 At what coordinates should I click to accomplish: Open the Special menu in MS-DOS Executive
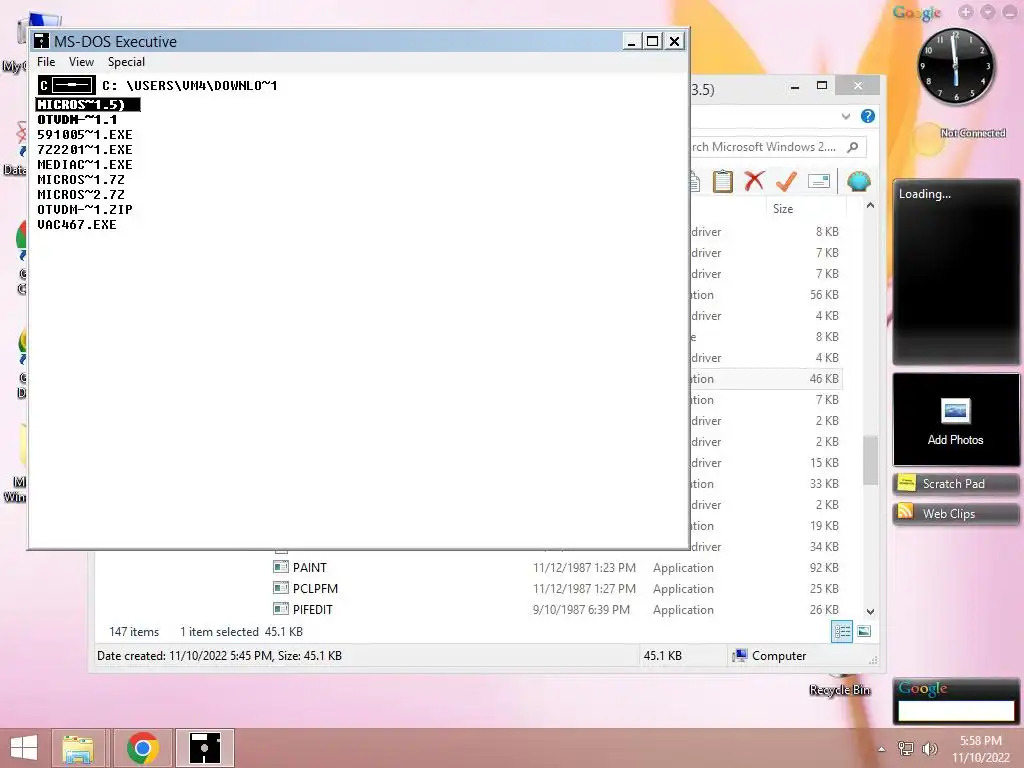coord(126,62)
